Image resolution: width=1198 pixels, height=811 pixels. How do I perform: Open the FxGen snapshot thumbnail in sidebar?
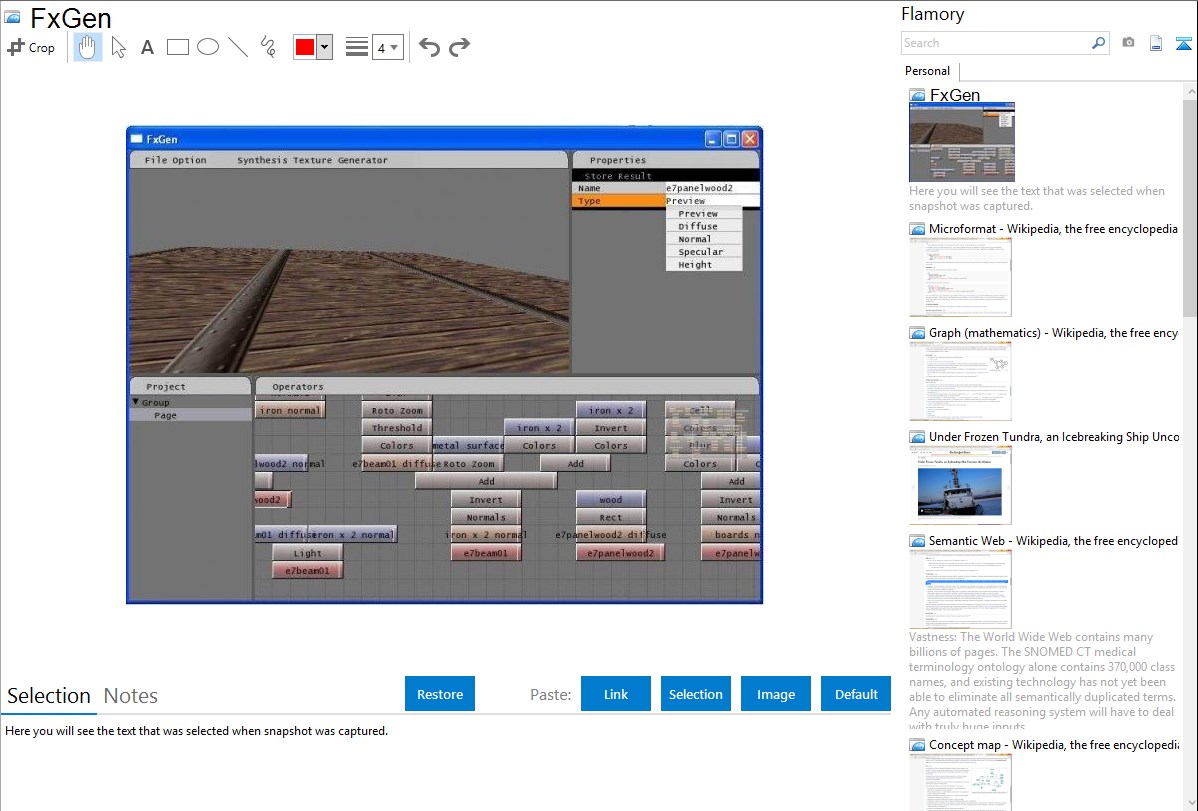962,142
